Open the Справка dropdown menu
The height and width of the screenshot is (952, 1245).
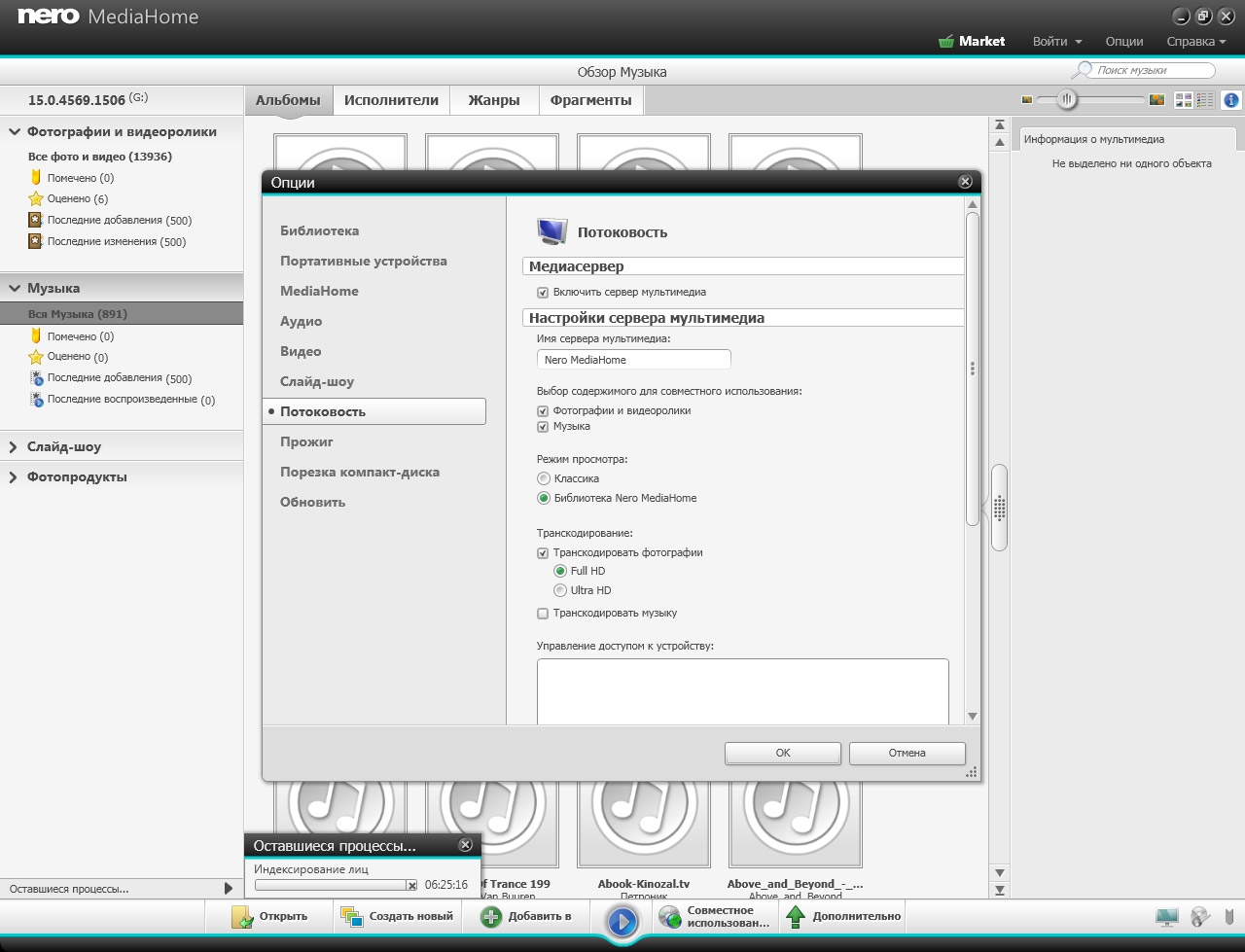coord(1196,42)
